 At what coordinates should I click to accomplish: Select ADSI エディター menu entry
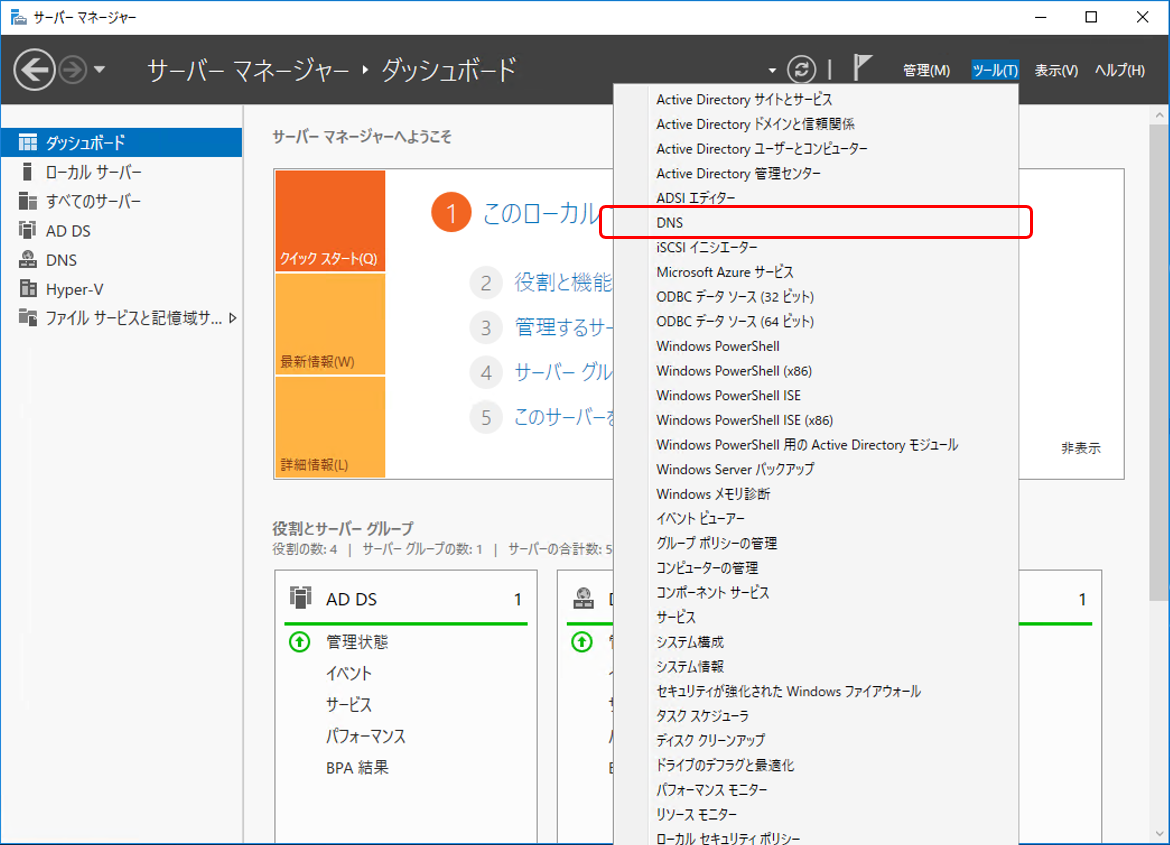click(x=816, y=198)
